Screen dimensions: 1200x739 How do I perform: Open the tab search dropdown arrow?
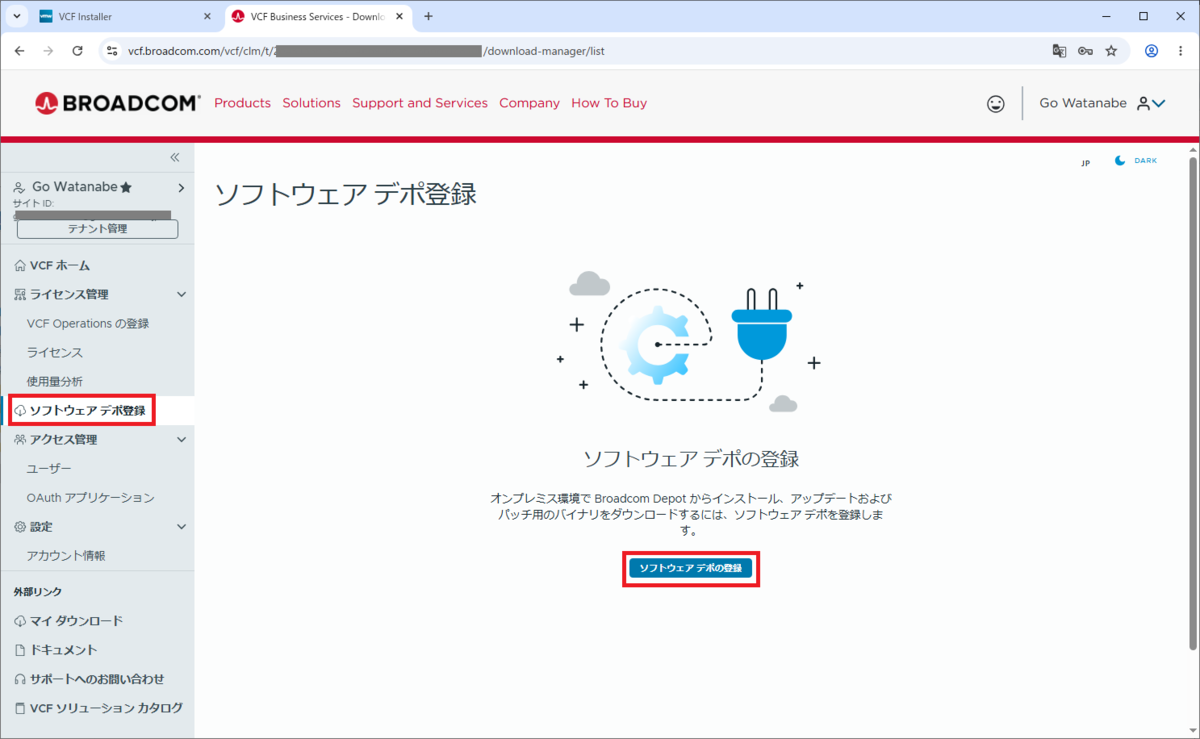[17, 16]
